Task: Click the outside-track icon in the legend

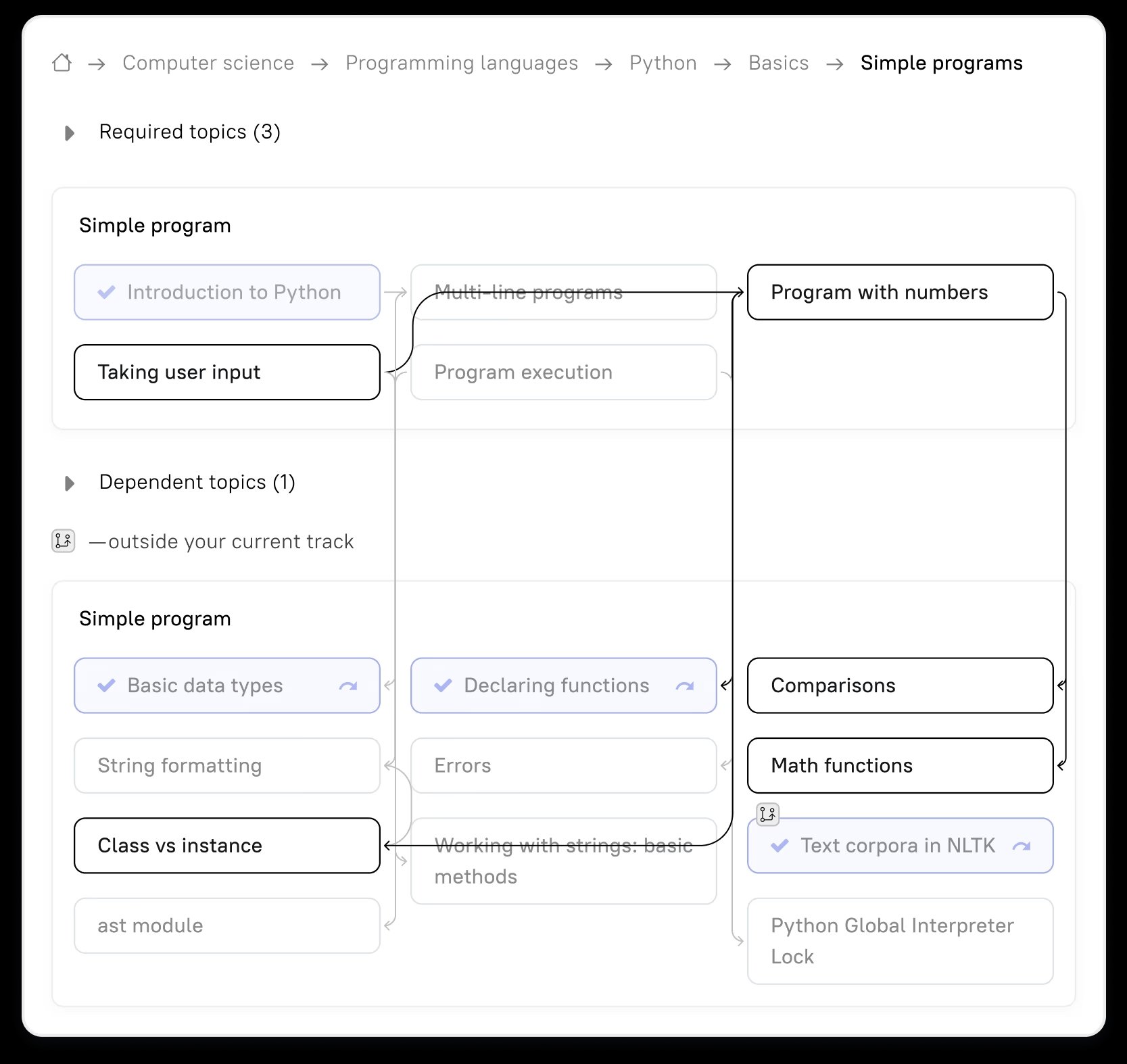Action: pos(64,541)
